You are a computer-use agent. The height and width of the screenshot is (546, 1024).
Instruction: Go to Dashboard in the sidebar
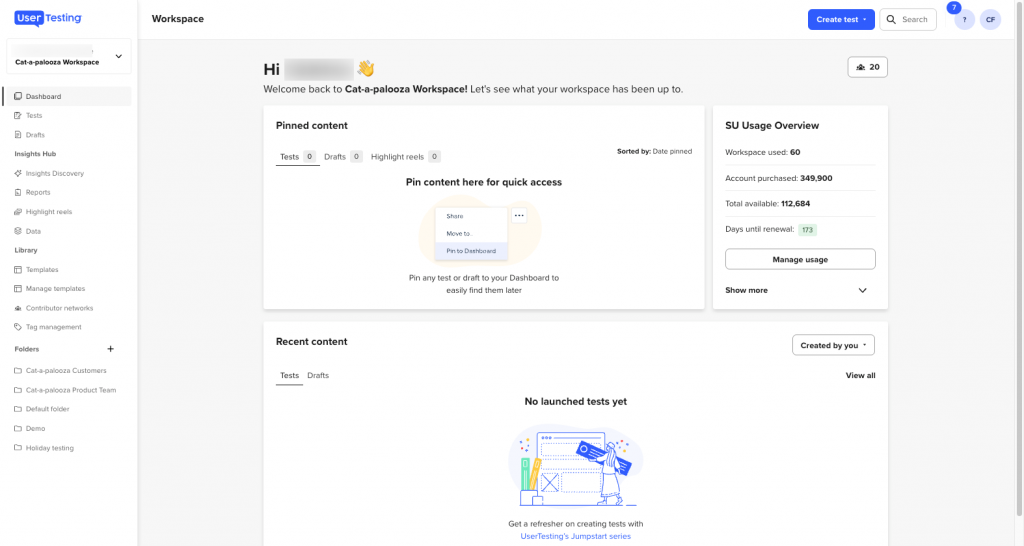[67, 96]
